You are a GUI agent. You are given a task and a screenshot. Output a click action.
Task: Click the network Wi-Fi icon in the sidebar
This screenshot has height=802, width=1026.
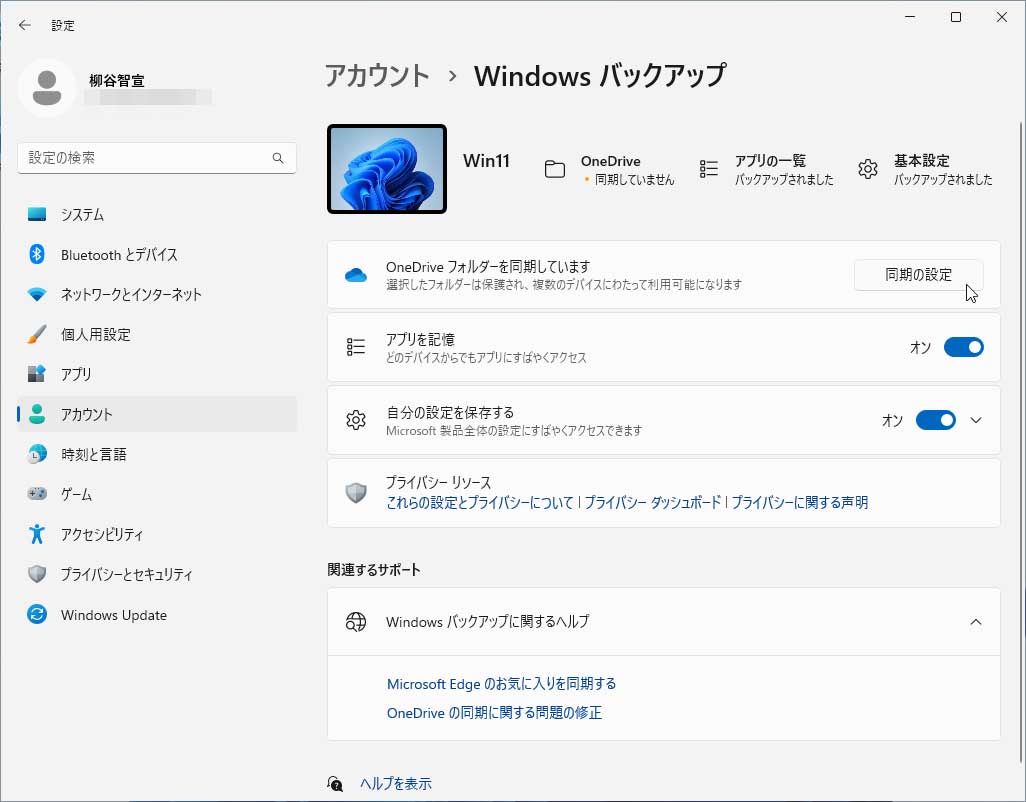coord(37,294)
